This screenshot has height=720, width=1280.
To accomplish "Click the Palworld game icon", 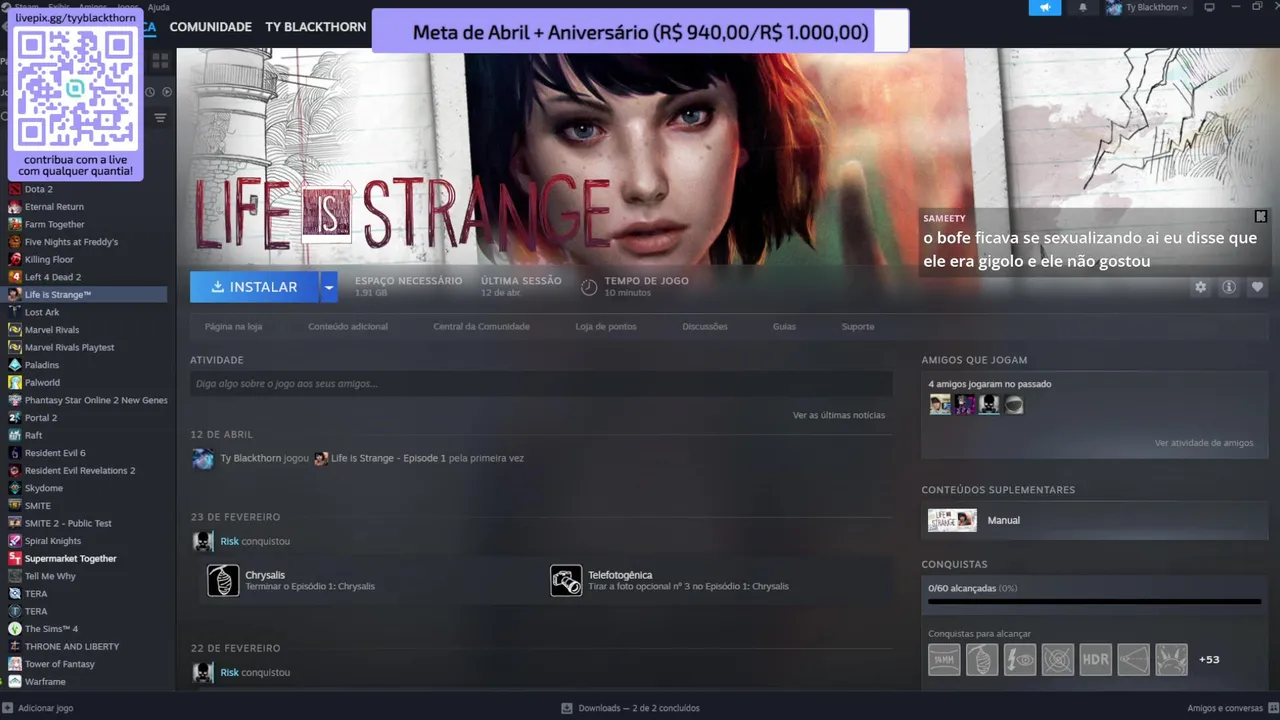I will click(15, 382).
